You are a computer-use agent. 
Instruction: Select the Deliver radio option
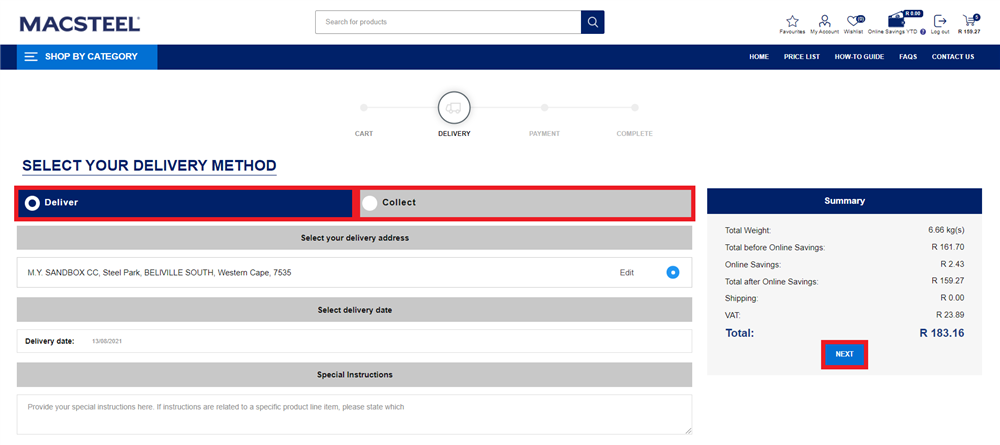tap(33, 203)
